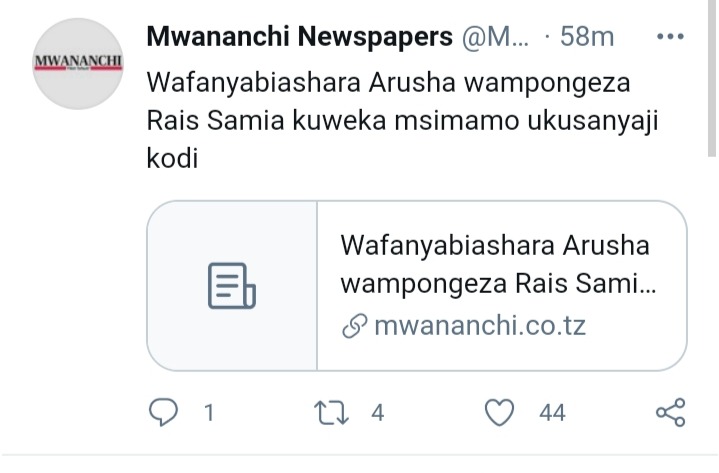
Task: Open the Mwananchi Newspapers profile avatar
Action: pos(78,64)
